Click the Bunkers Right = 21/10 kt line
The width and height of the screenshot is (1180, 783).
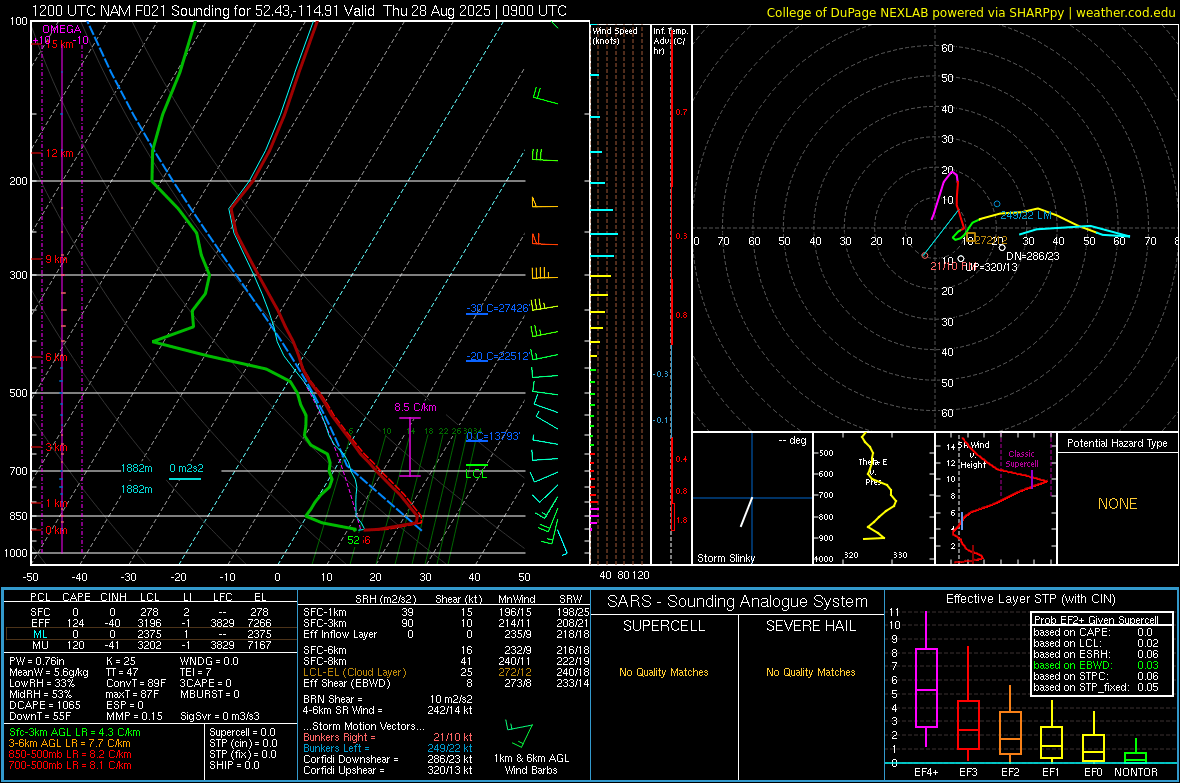point(388,737)
